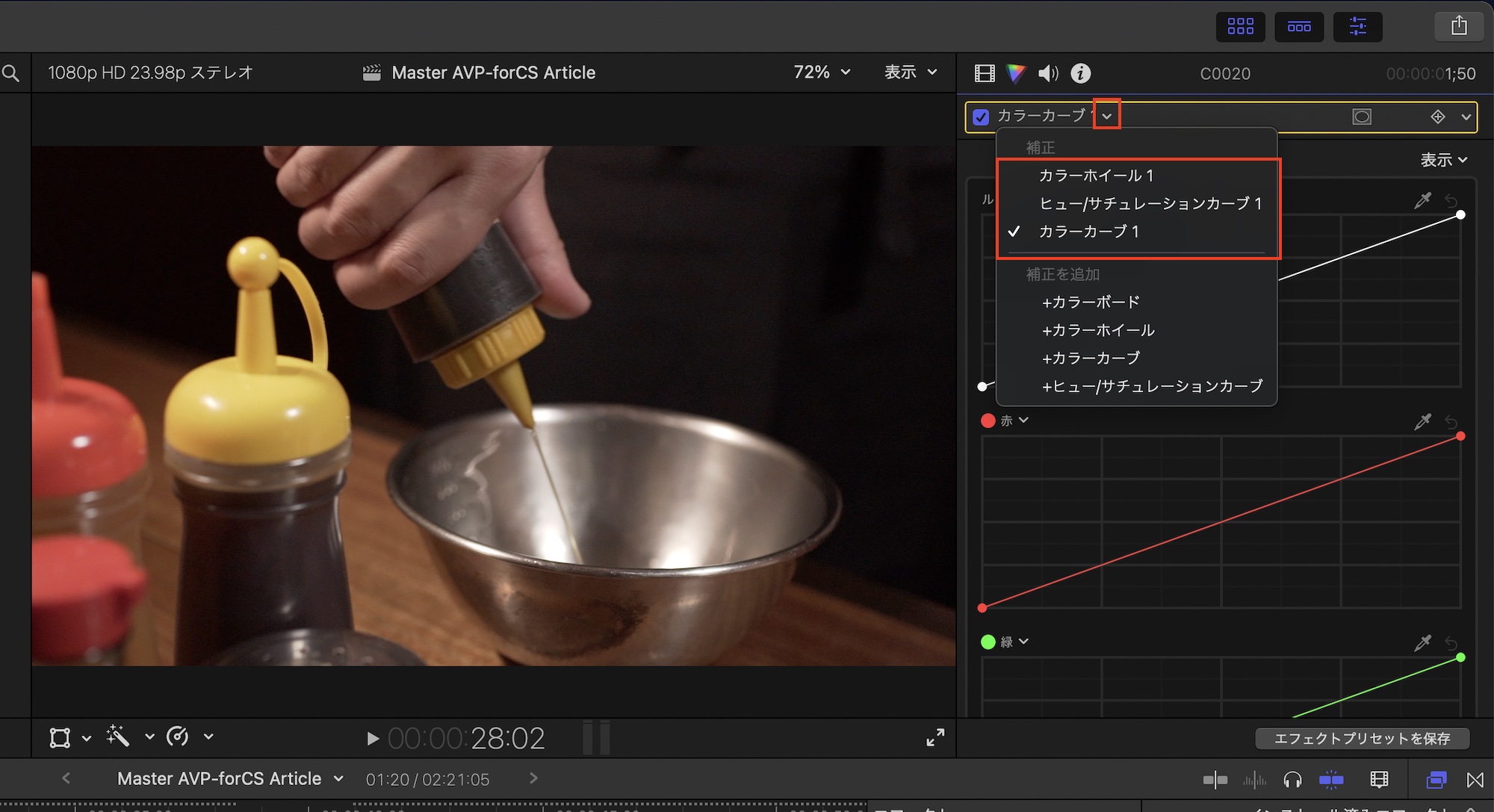Screen dimensions: 1494x812
Task: Open the info inspector icon
Action: (x=1081, y=73)
